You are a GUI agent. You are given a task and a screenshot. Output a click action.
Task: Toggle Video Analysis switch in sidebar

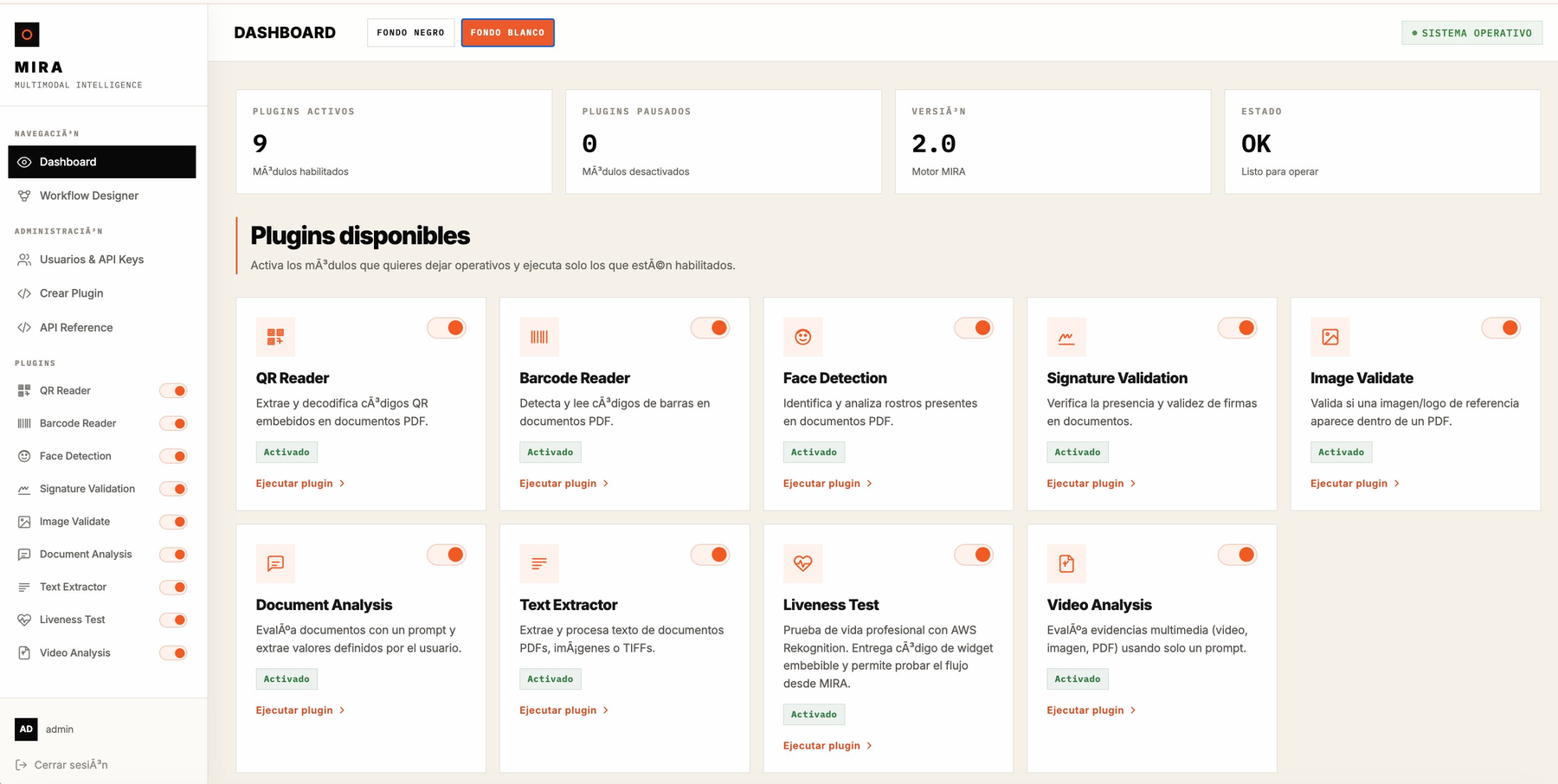click(173, 652)
